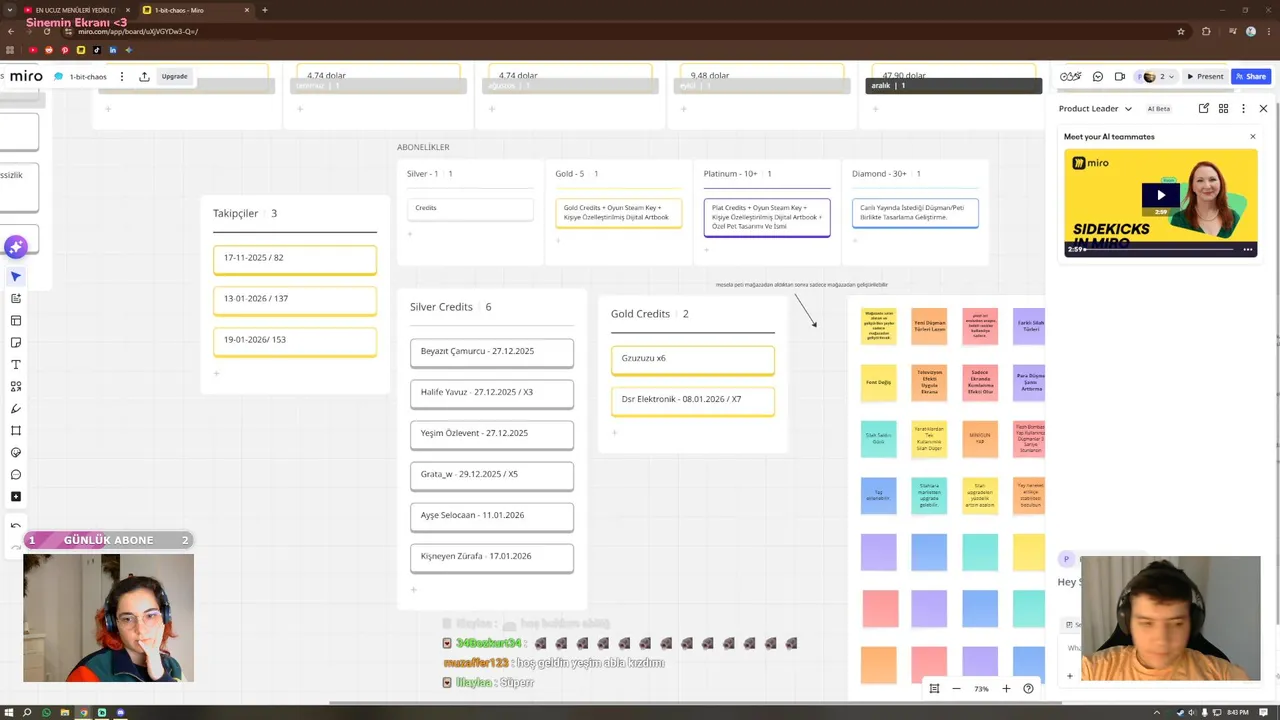Add card under Takipçiler column
Viewport: 1280px width, 720px height.
(x=217, y=373)
